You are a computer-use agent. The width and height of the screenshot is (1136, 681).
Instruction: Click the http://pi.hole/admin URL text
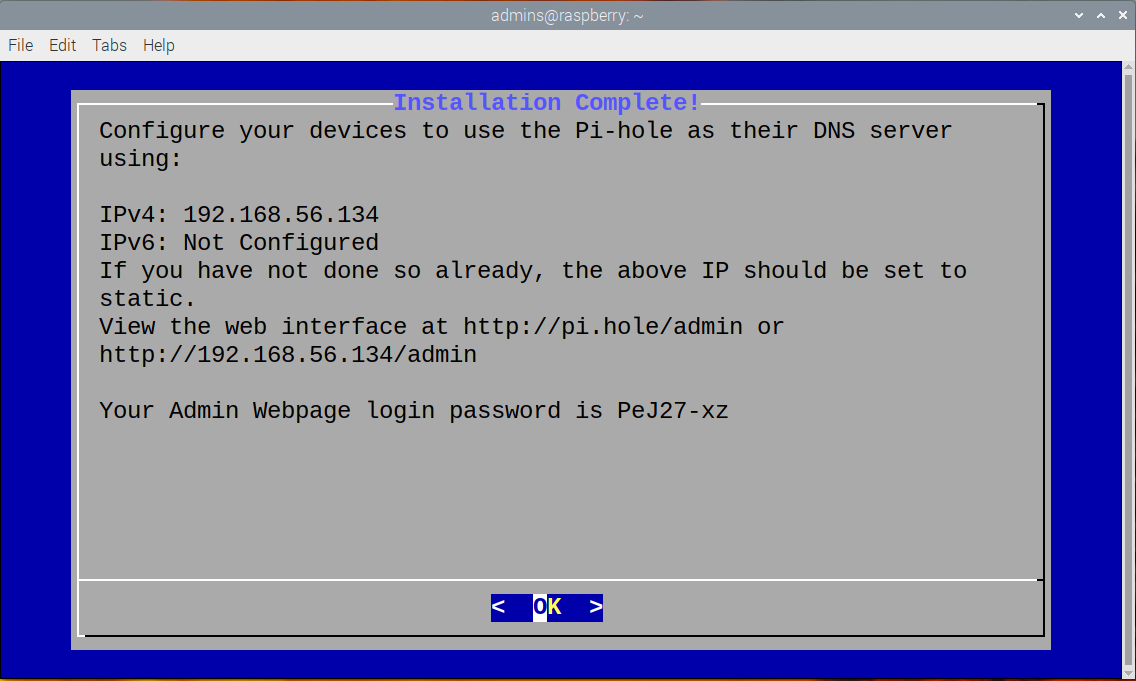pyautogui.click(x=603, y=327)
